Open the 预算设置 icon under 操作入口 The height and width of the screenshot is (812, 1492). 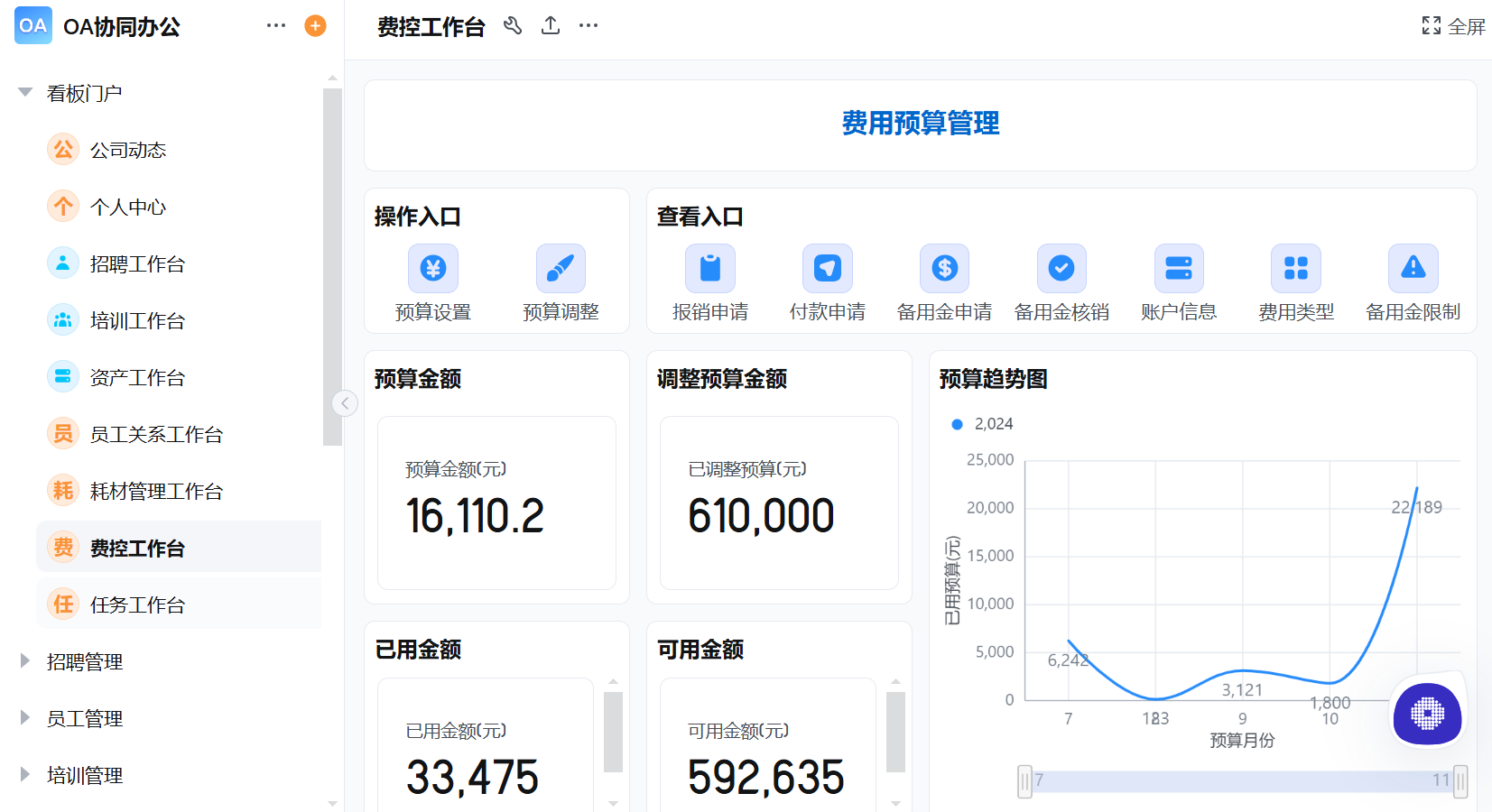(x=432, y=268)
